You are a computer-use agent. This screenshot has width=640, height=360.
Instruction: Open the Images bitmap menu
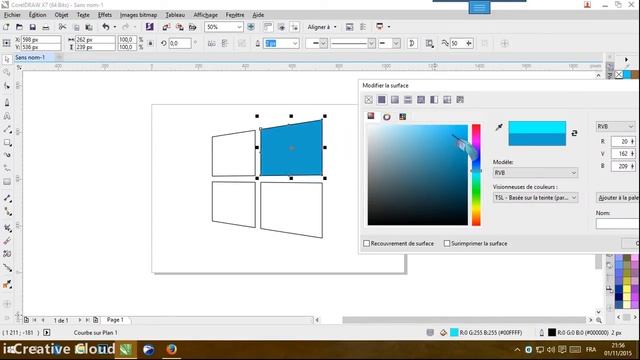click(x=138, y=15)
